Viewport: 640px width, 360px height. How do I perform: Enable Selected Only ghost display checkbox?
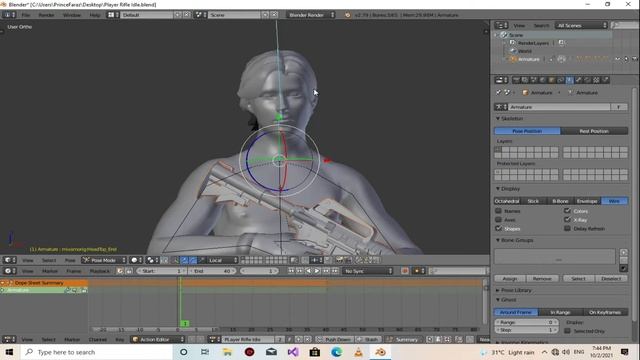click(567, 331)
